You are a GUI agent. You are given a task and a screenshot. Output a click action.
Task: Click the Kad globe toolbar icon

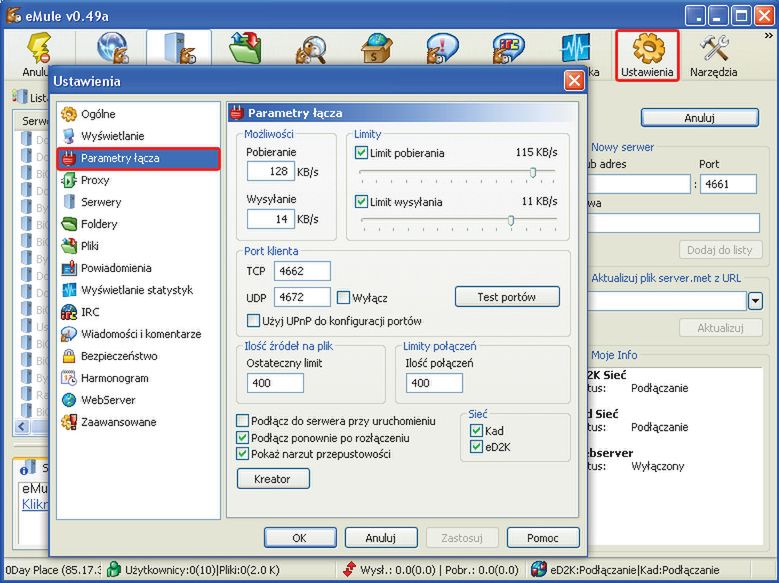tap(113, 48)
